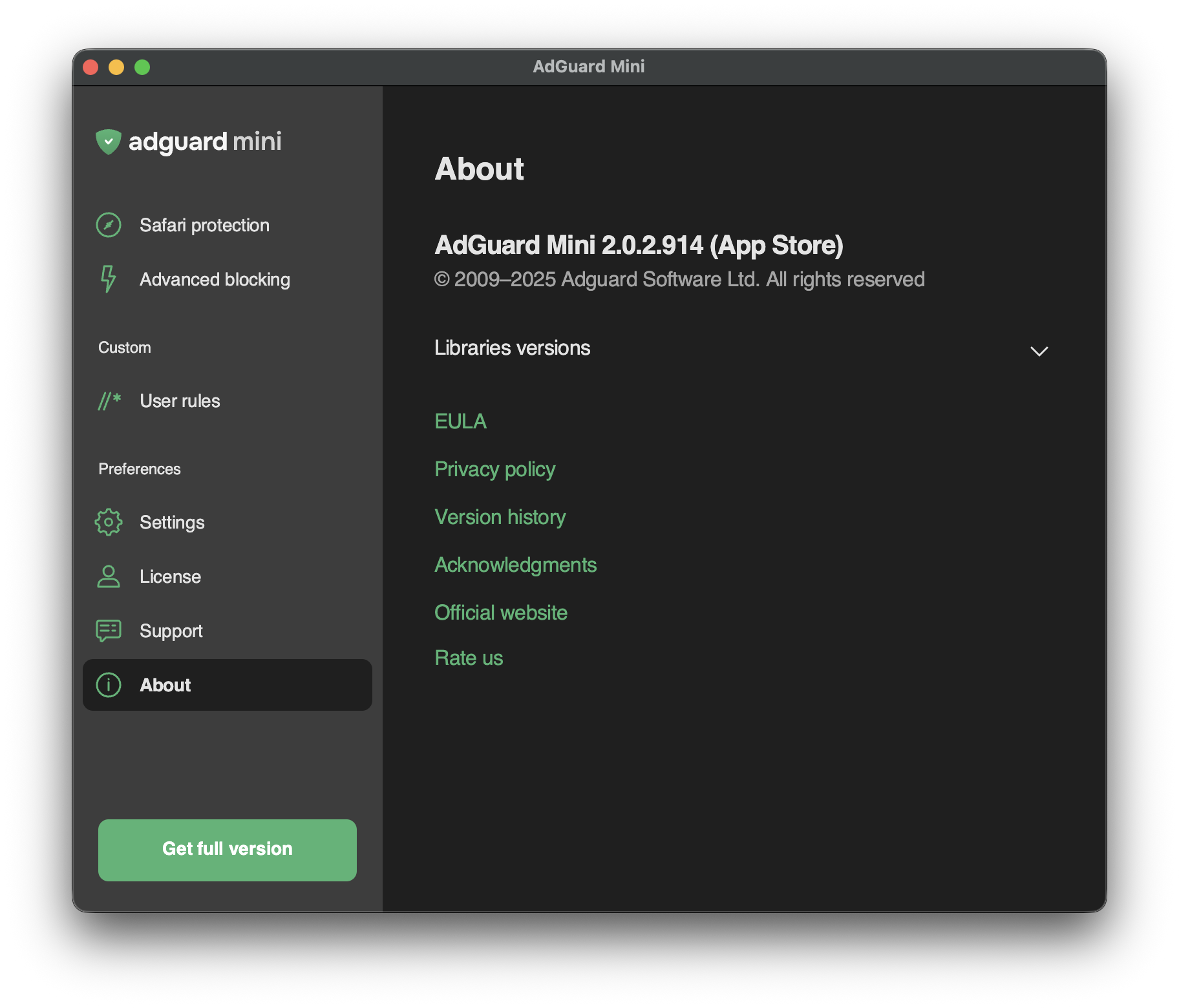The height and width of the screenshot is (1008, 1179).
Task: Collapse Libraries versions using the chevron
Action: 1039,352
